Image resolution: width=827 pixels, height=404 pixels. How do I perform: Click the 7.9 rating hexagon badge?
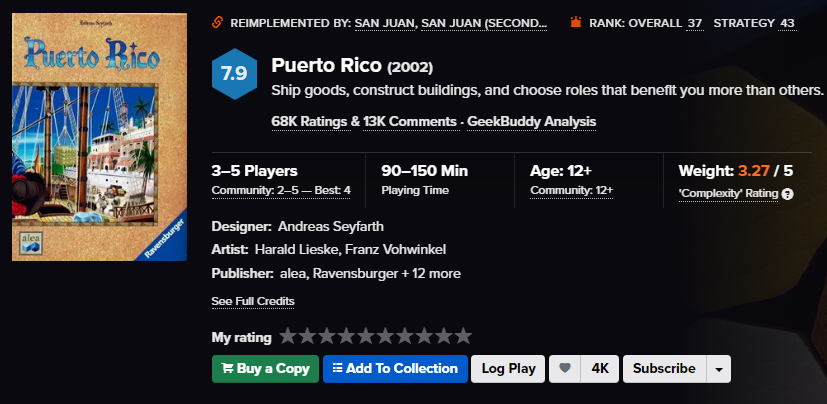(234, 76)
